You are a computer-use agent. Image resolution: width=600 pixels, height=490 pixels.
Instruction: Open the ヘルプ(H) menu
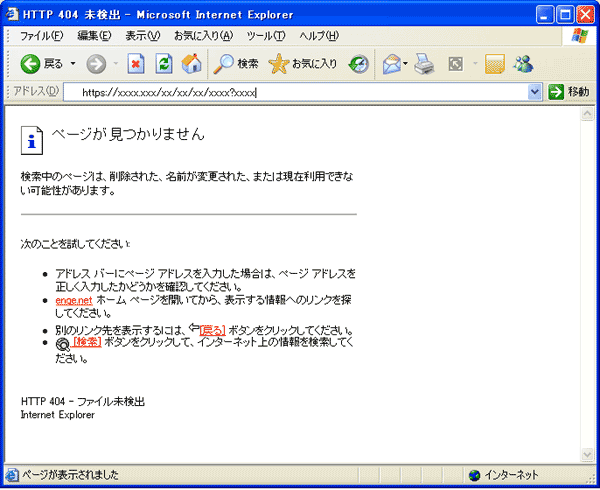click(319, 36)
